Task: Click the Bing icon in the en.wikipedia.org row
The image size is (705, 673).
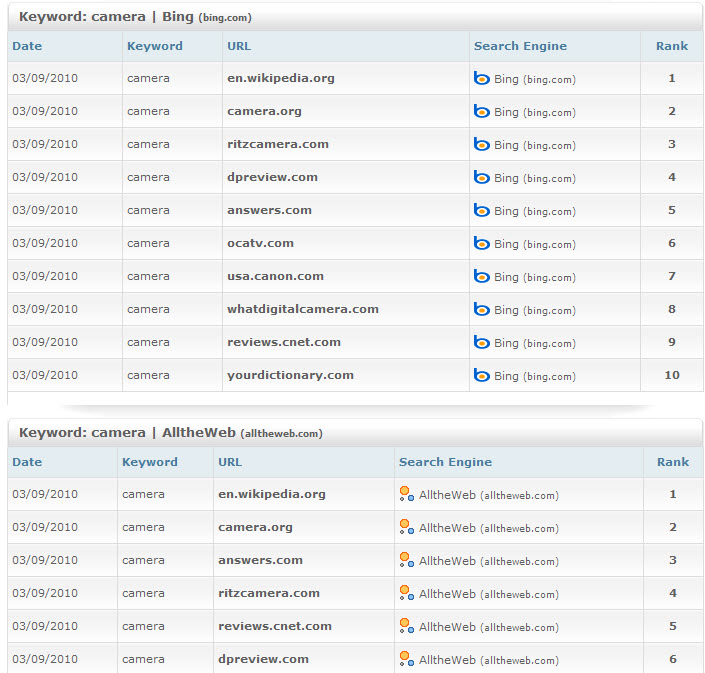Action: pos(481,78)
